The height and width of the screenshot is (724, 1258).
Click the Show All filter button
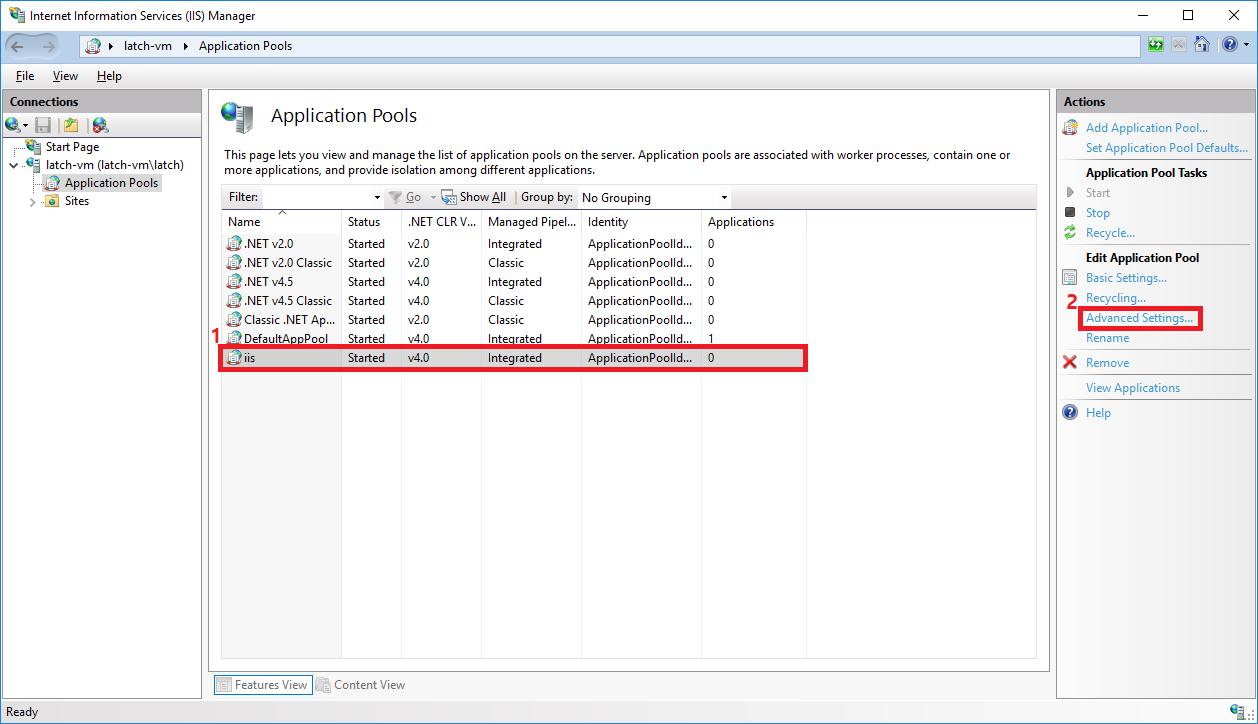coord(473,198)
